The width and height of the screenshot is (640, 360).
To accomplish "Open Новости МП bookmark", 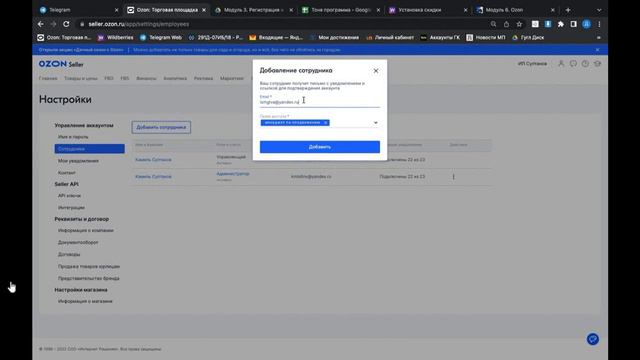I will click(x=486, y=38).
